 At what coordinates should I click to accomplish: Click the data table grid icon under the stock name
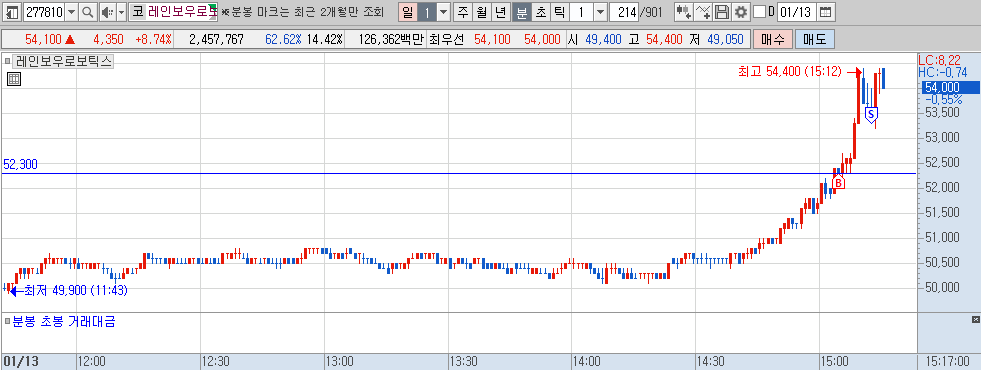tap(14, 79)
